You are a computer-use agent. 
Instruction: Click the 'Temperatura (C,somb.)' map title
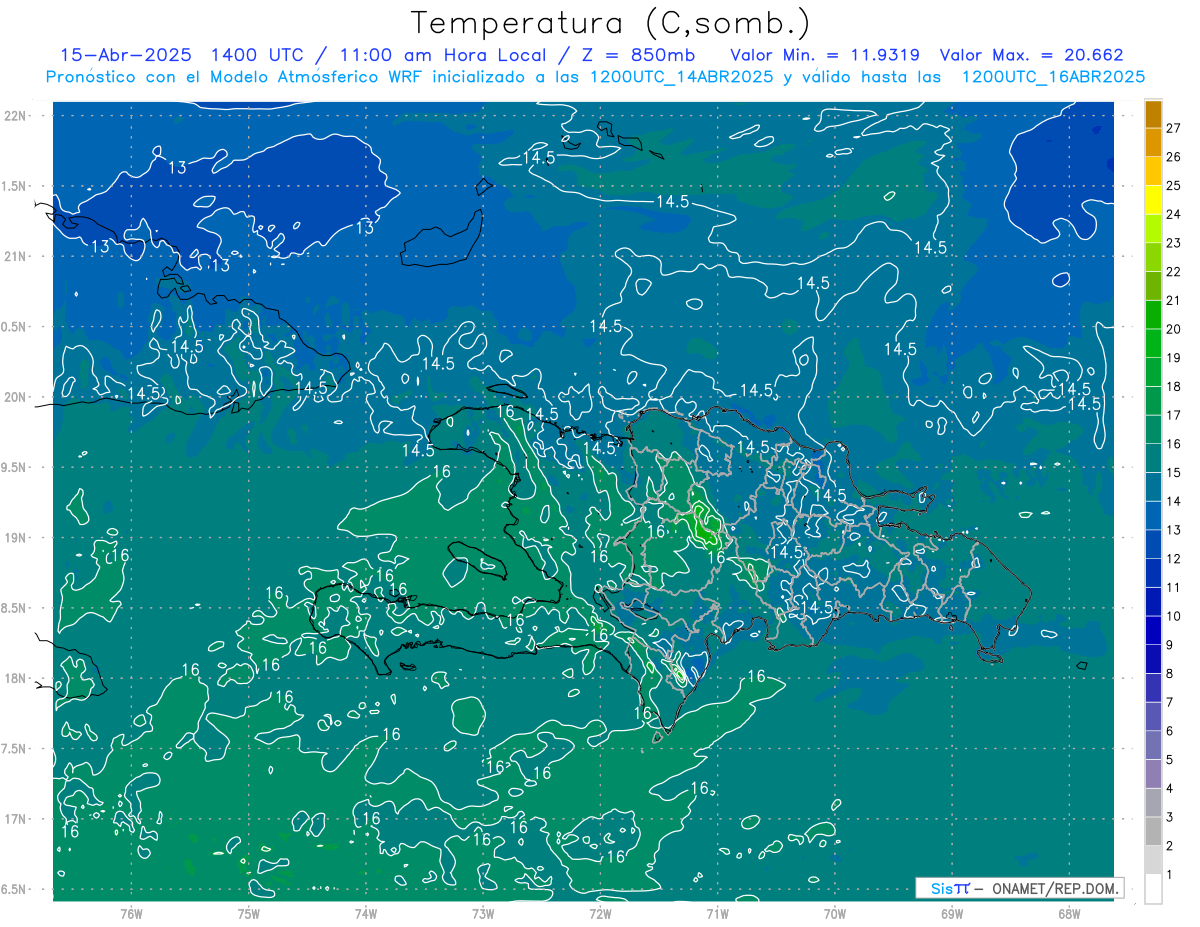click(x=611, y=23)
